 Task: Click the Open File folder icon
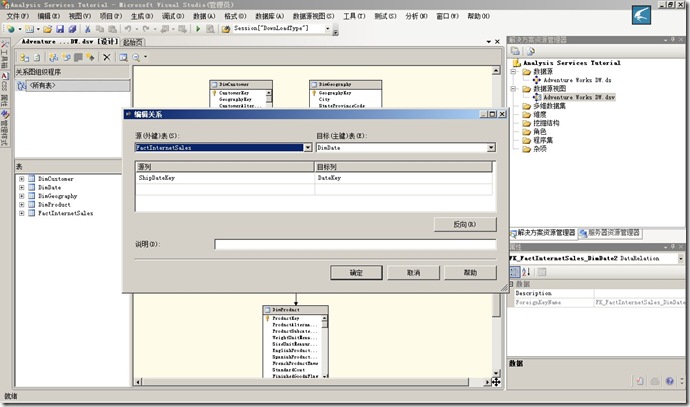(48, 29)
